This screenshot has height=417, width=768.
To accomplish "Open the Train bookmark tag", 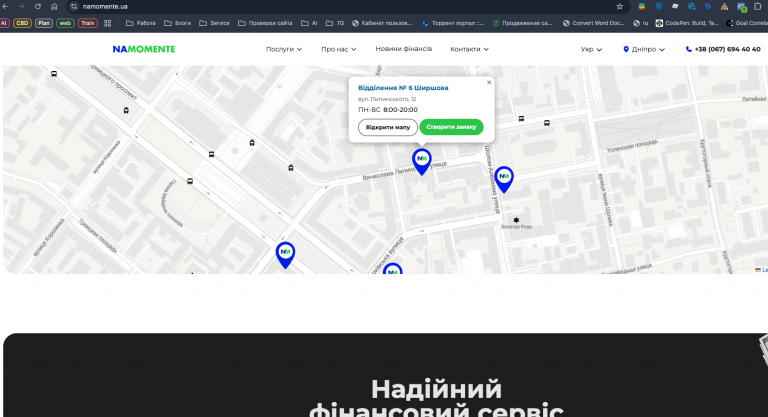I will pyautogui.click(x=88, y=23).
